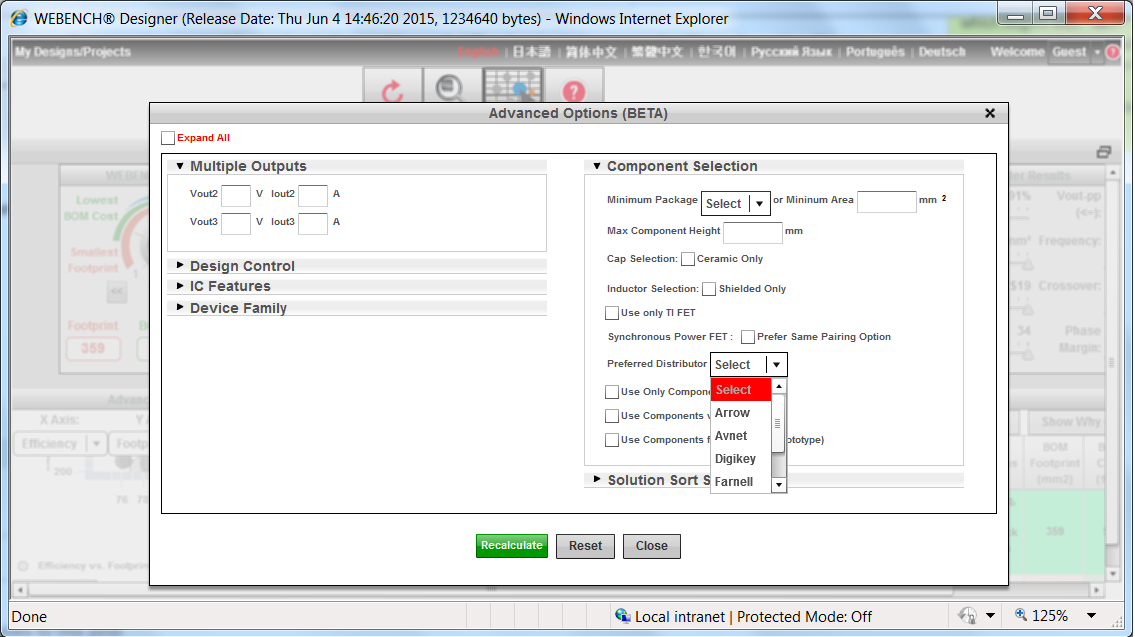This screenshot has height=637, width=1135.
Task: Click the zoom magnifier icon in status bar
Action: (x=1021, y=615)
